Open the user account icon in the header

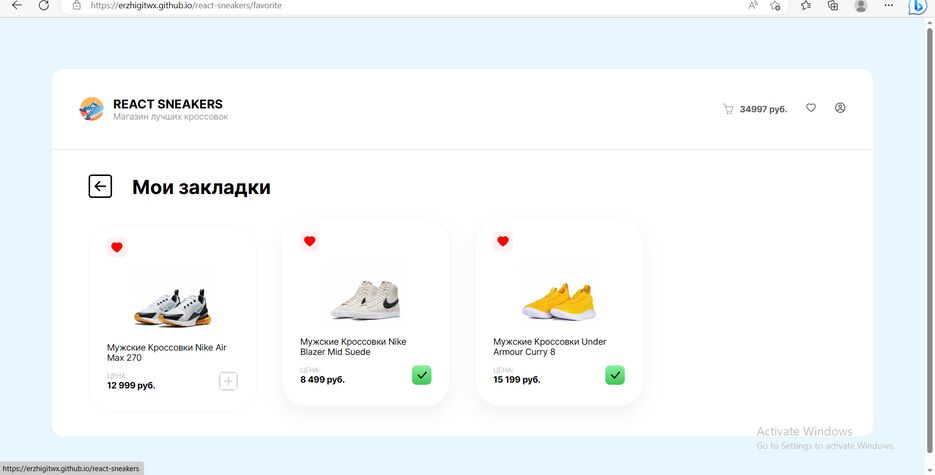coord(840,108)
